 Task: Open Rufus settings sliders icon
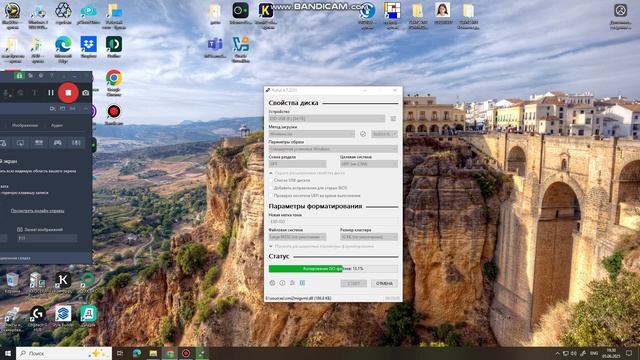292,283
